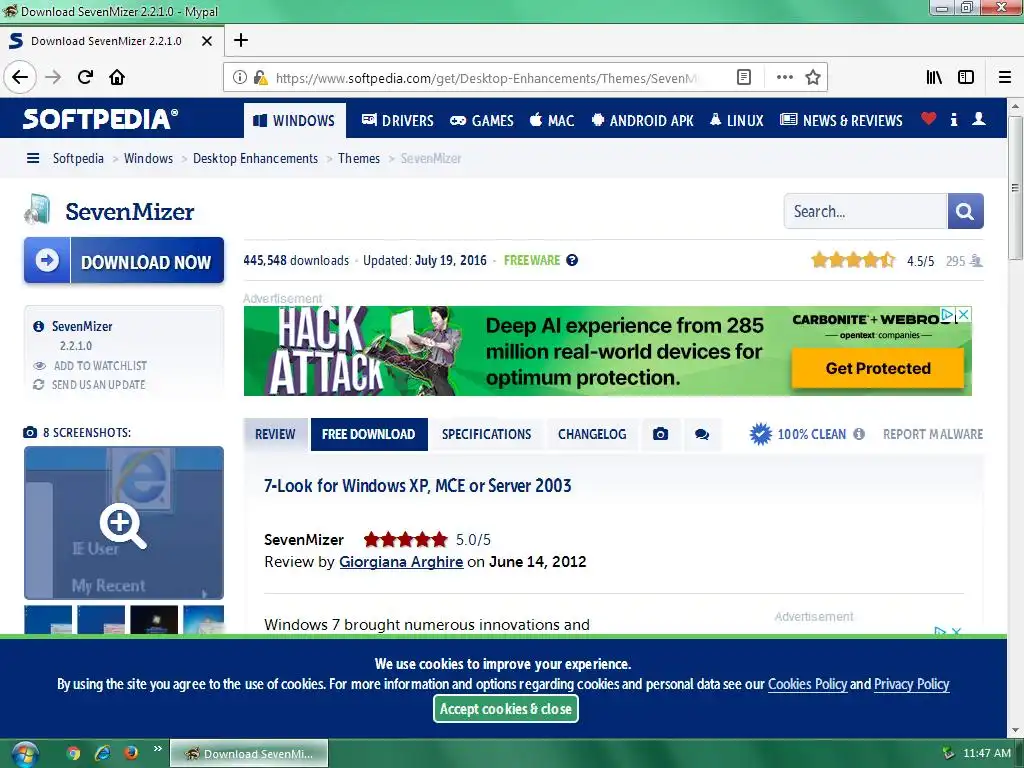Viewport: 1024px width, 768px height.
Task: Open Windows Start button
Action: tap(24, 755)
